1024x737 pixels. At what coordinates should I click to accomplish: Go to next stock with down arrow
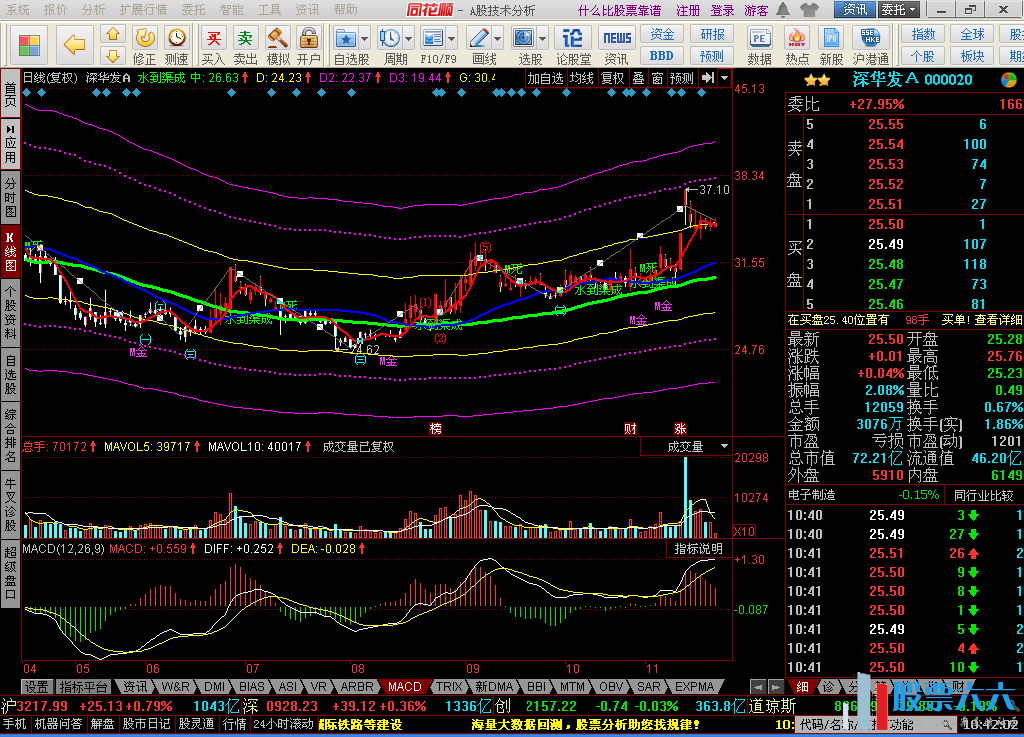coord(113,55)
